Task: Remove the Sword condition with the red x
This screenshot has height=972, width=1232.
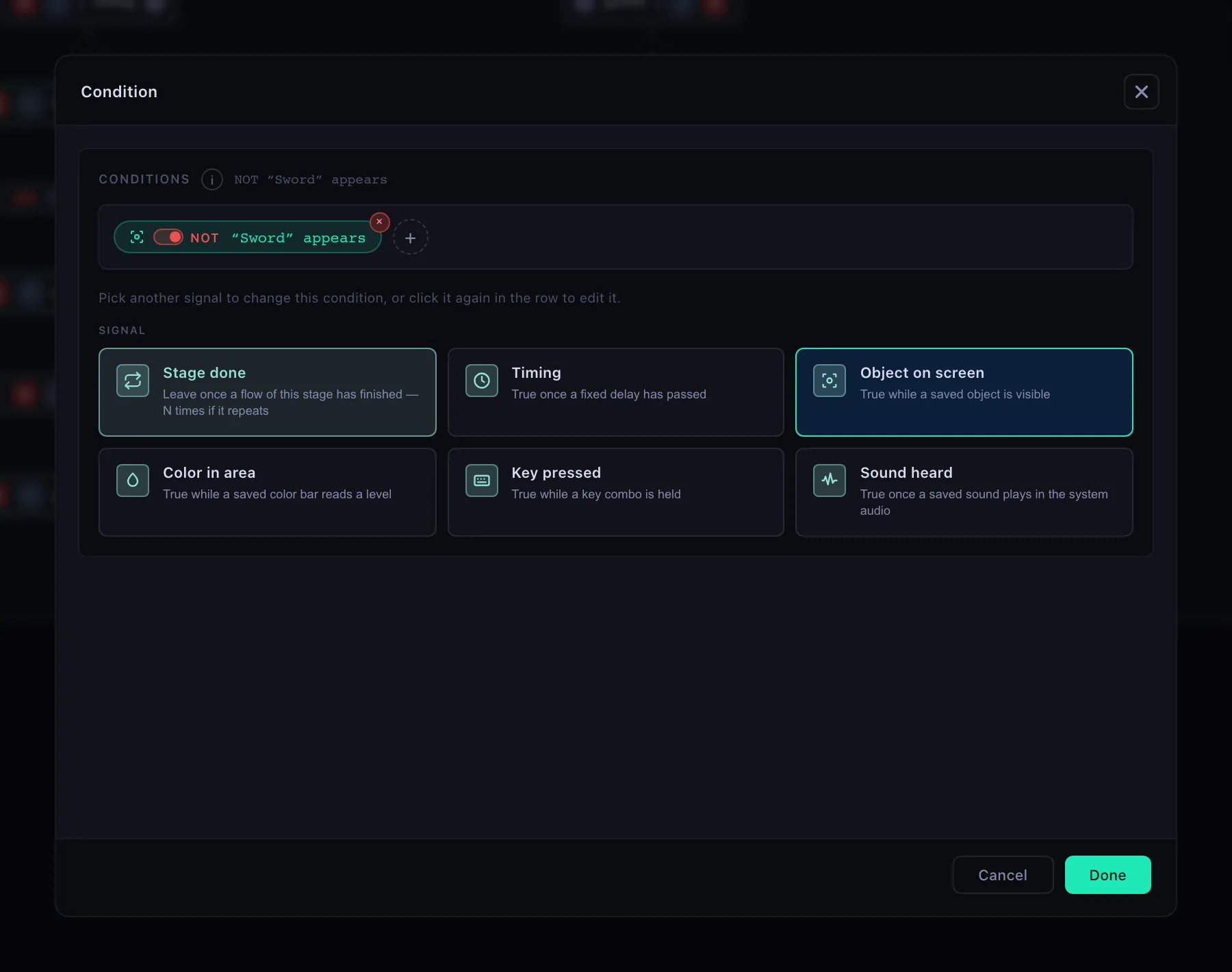Action: click(379, 222)
